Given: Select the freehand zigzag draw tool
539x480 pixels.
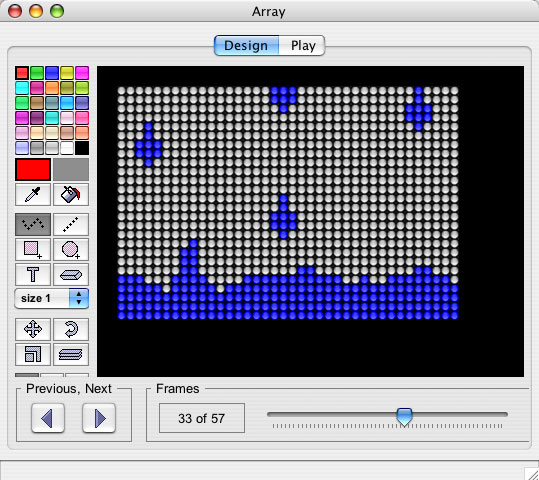Looking at the screenshot, I should tap(33, 224).
